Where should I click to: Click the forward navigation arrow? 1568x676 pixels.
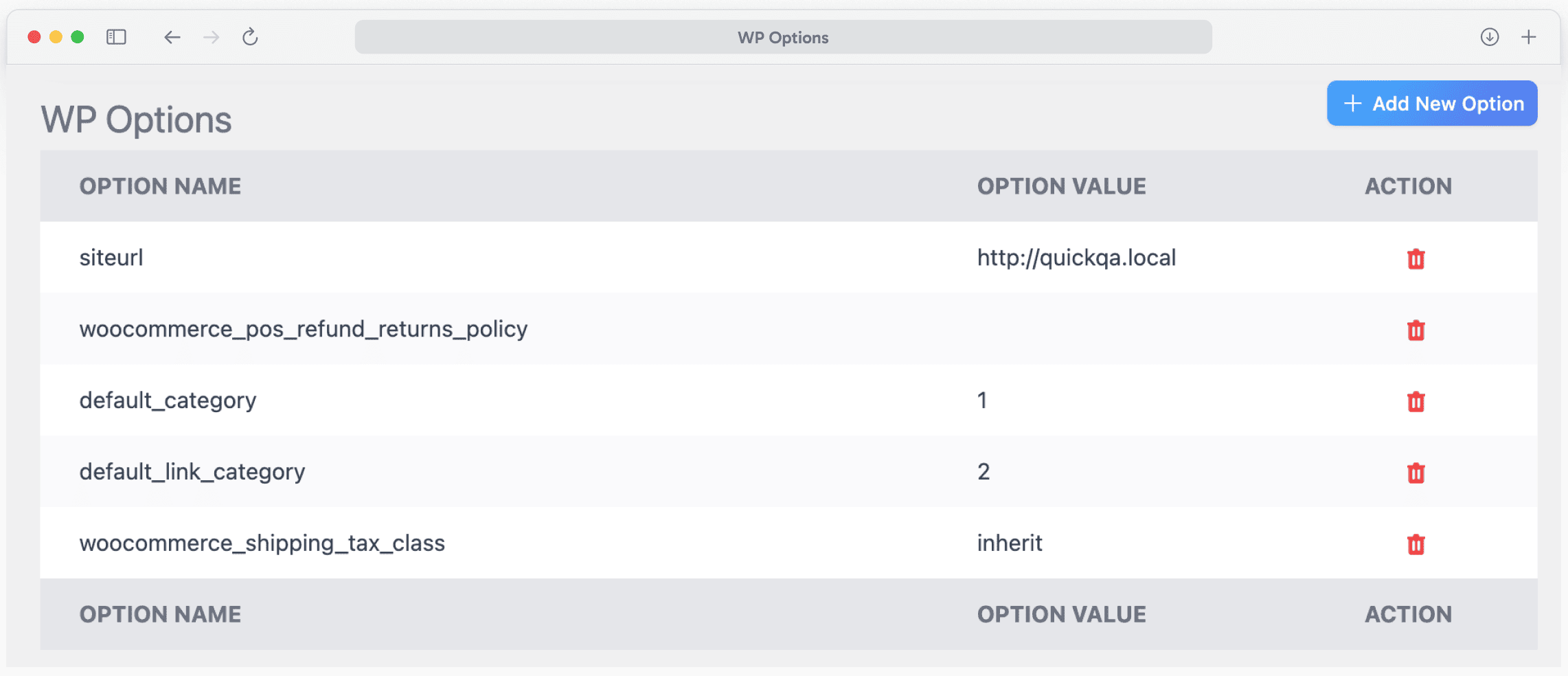(x=212, y=37)
